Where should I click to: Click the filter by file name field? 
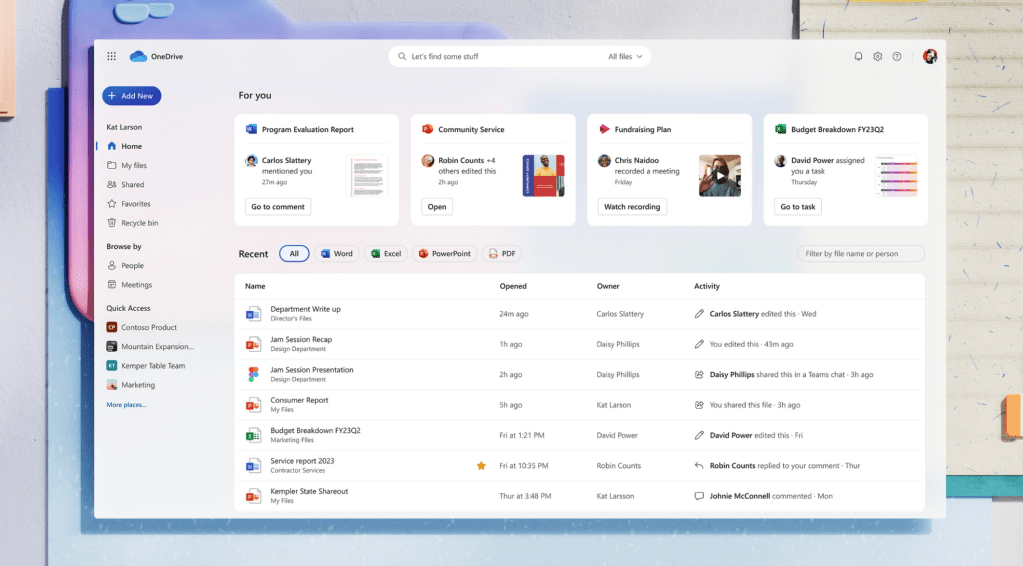pos(861,254)
